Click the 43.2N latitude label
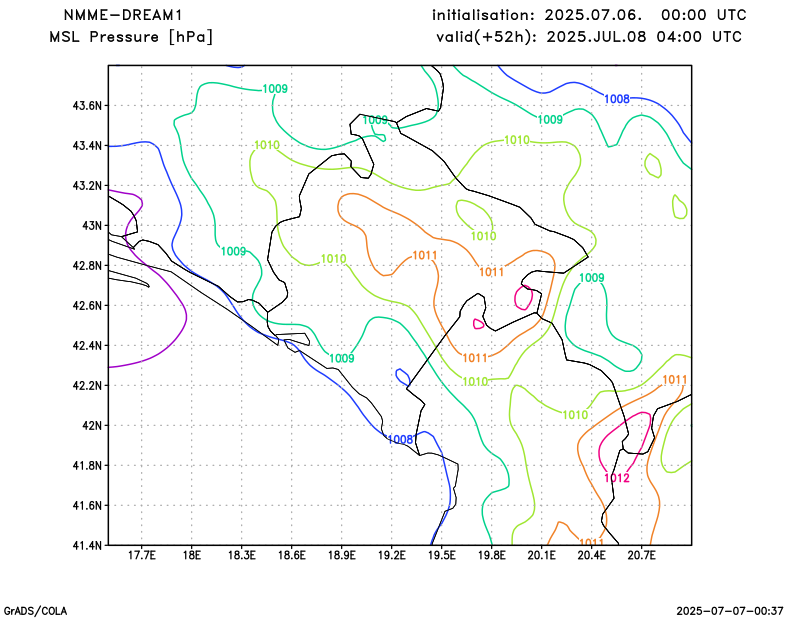The height and width of the screenshot is (618, 800). click(x=87, y=185)
